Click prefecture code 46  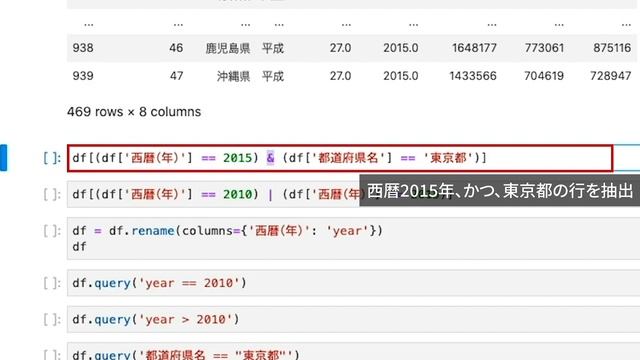pos(176,48)
